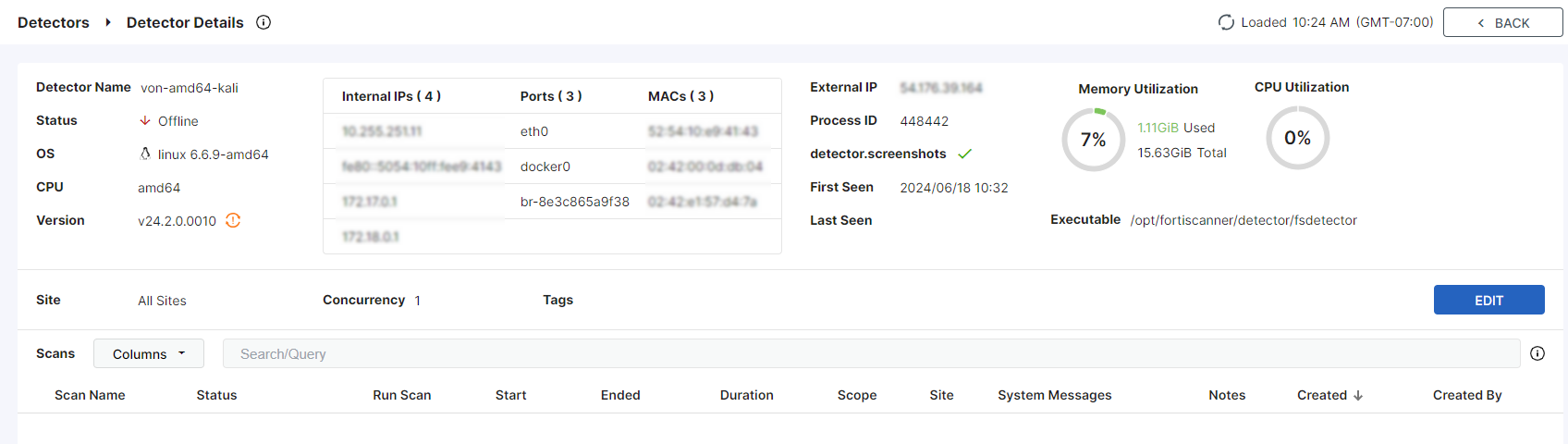This screenshot has height=444, width=1568.
Task: Click the version update icon
Action: [233, 220]
